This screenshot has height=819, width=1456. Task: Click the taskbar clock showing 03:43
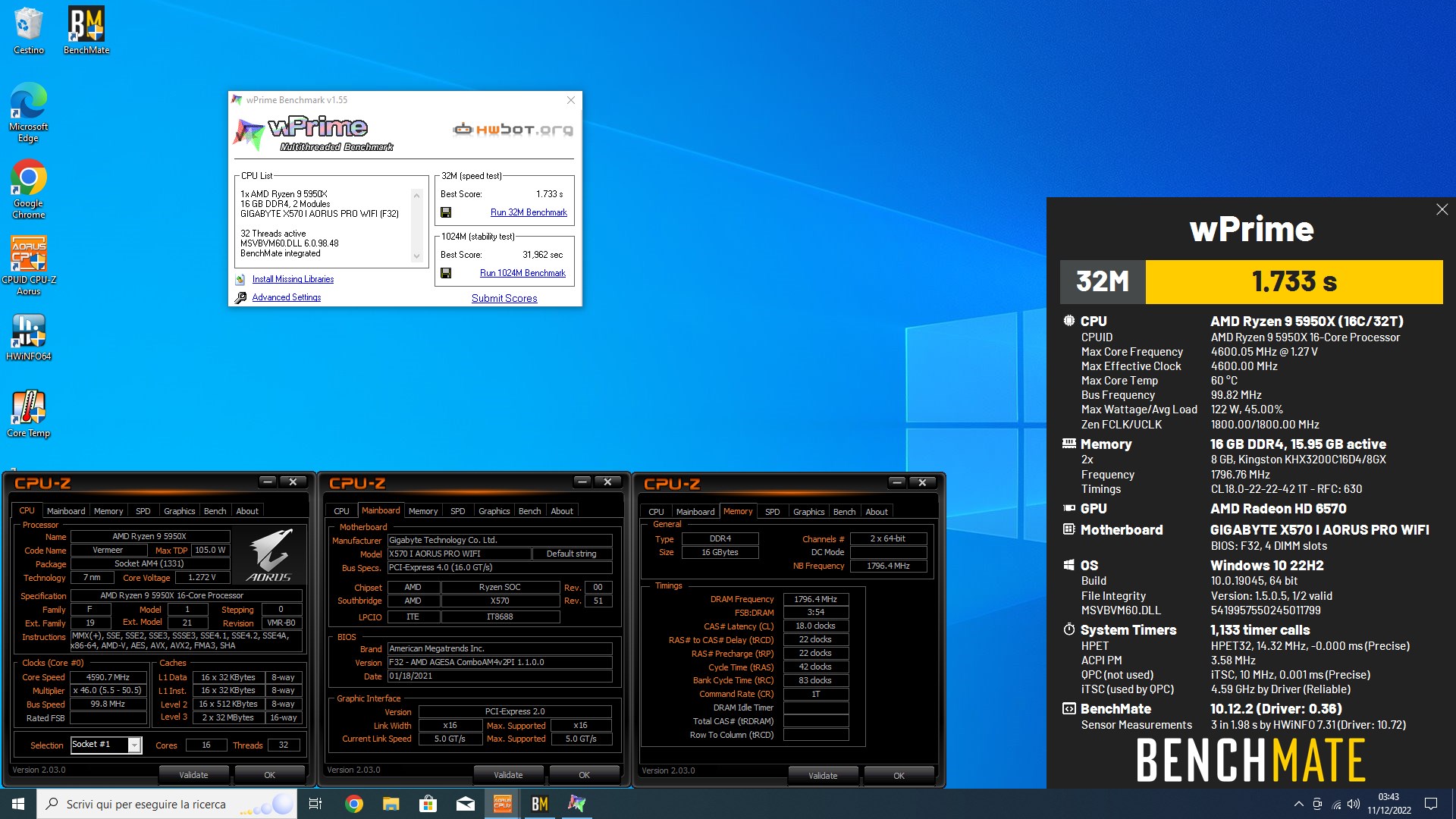(1389, 804)
